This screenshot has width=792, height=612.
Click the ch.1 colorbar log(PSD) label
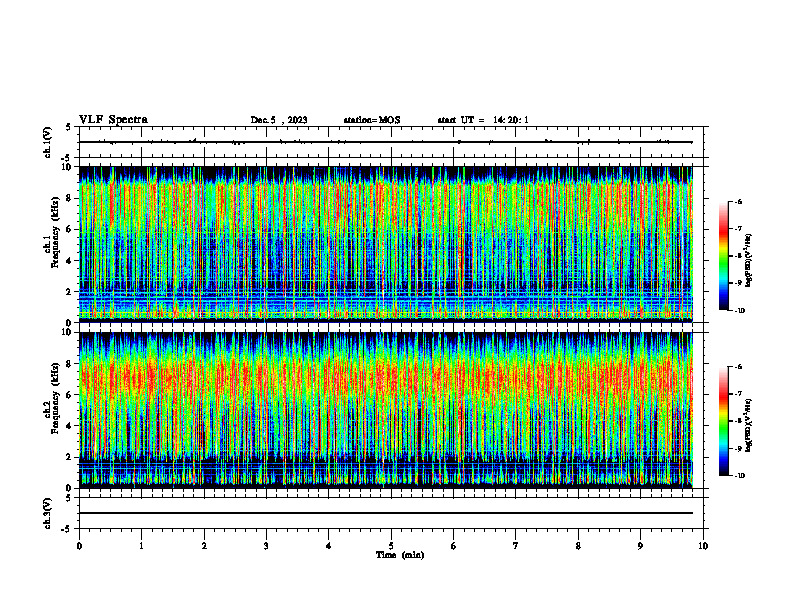click(749, 261)
